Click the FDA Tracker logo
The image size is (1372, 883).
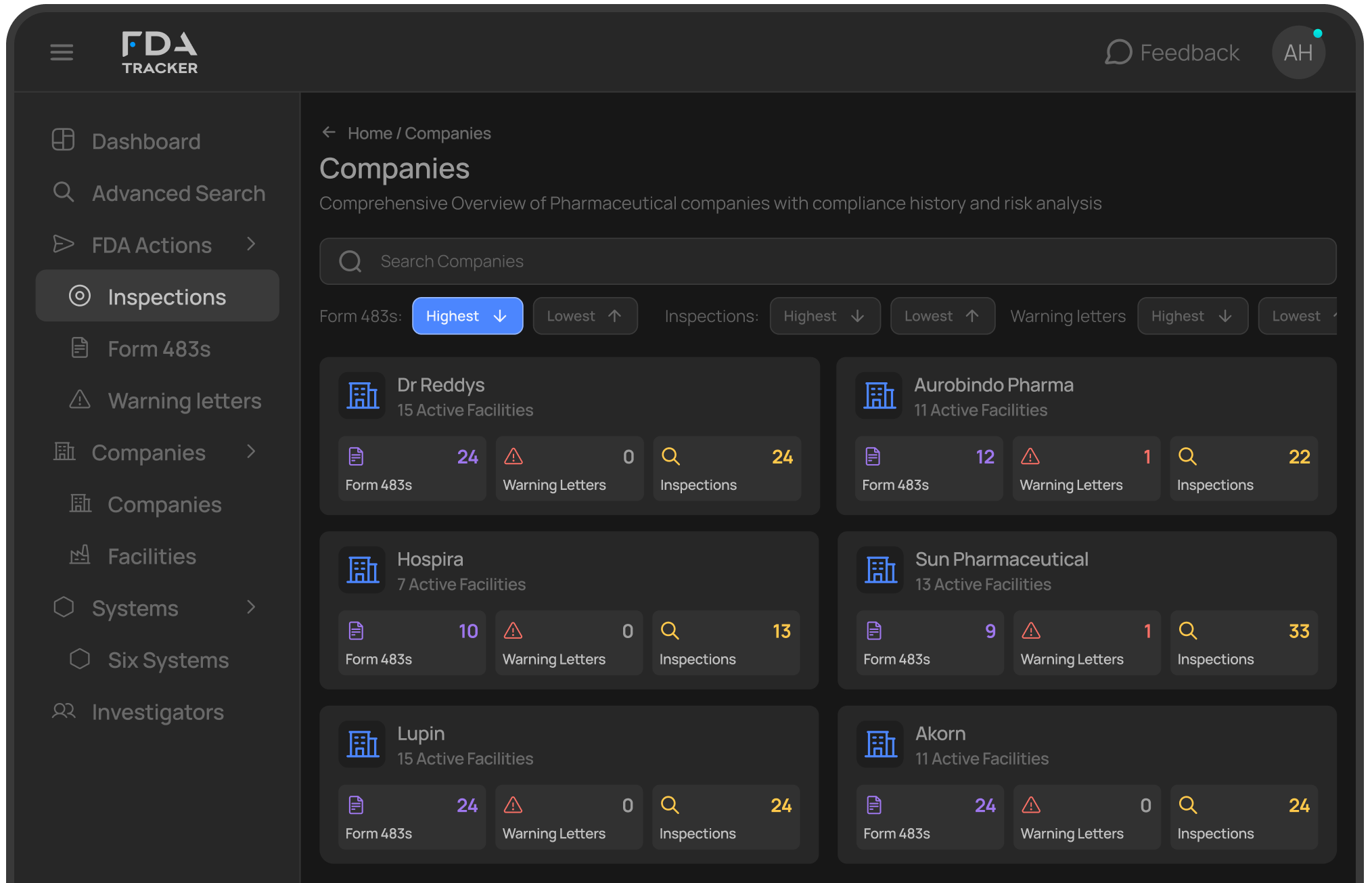160,53
